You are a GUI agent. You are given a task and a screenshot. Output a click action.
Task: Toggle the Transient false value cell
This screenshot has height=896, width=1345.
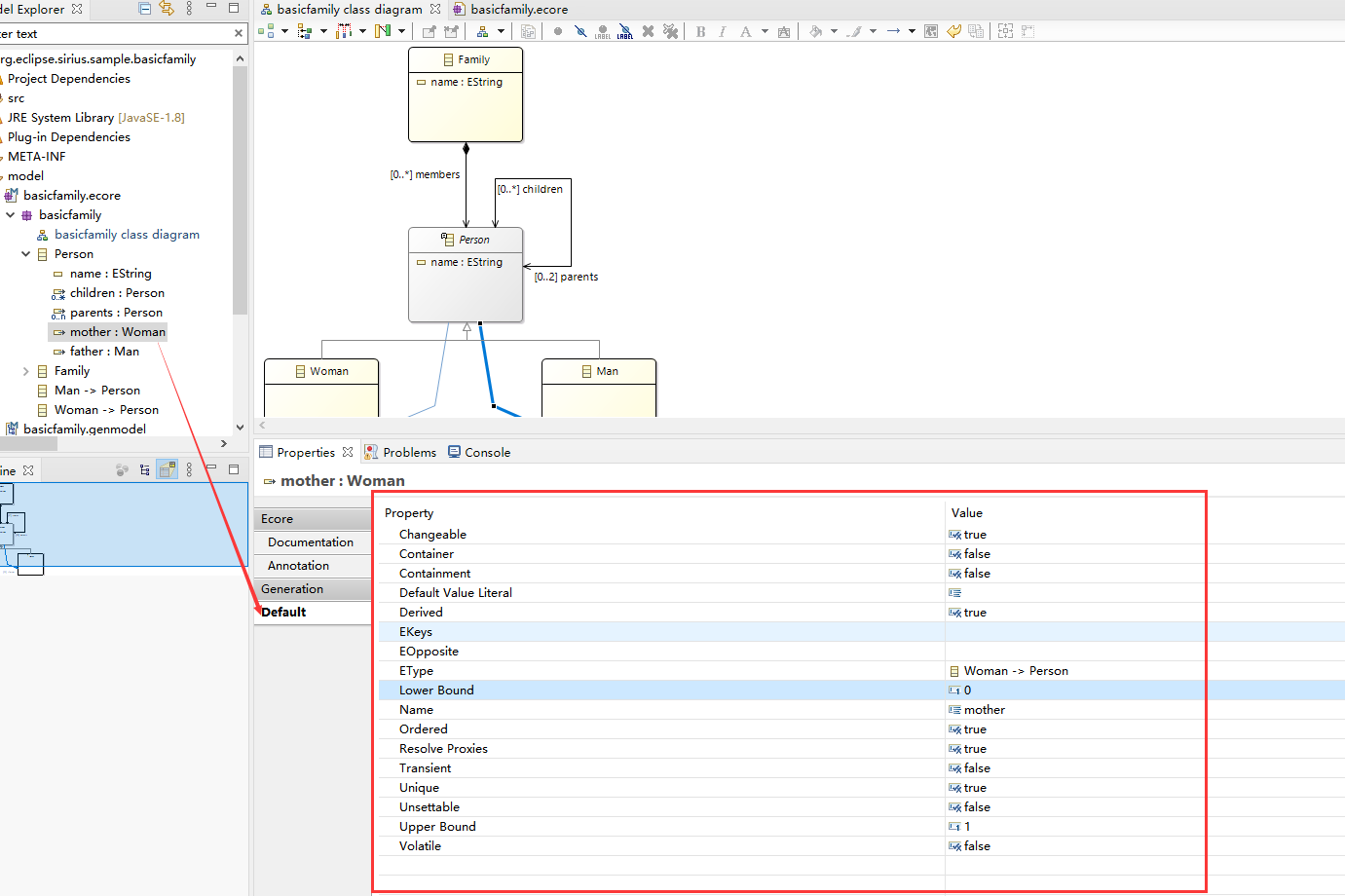(1144, 768)
